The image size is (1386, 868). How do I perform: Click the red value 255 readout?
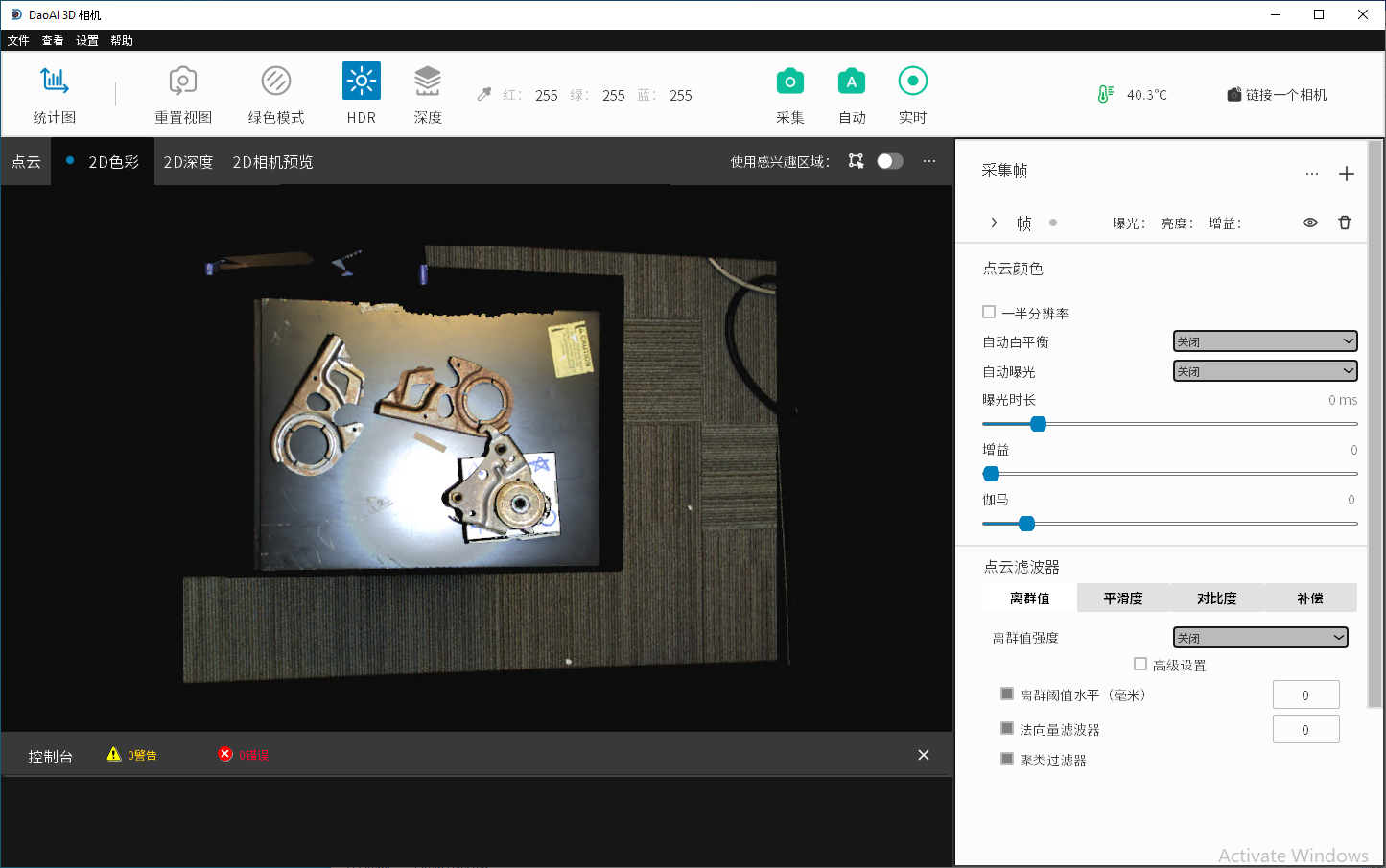pyautogui.click(x=547, y=95)
